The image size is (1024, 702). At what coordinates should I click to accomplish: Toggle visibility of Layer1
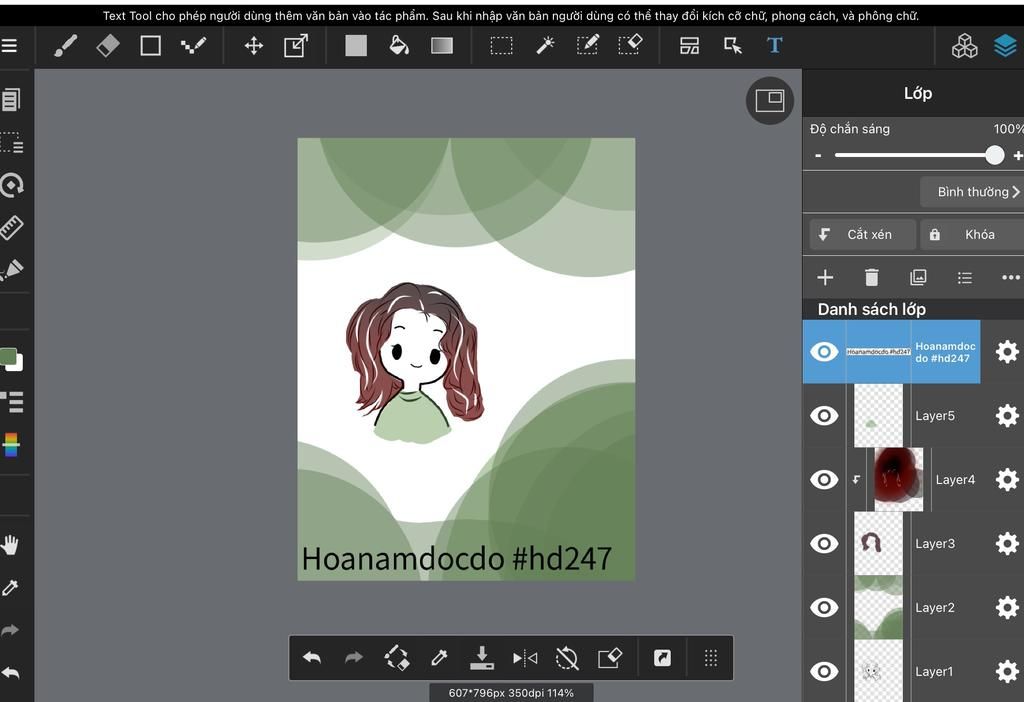click(824, 671)
